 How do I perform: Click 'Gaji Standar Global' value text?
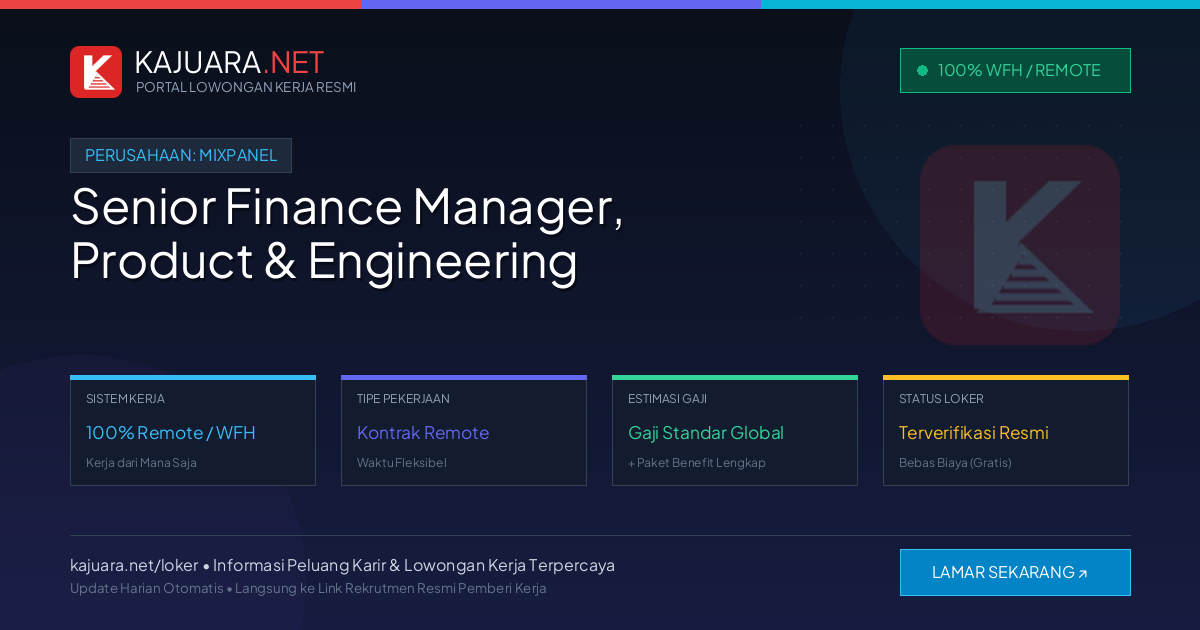[706, 433]
